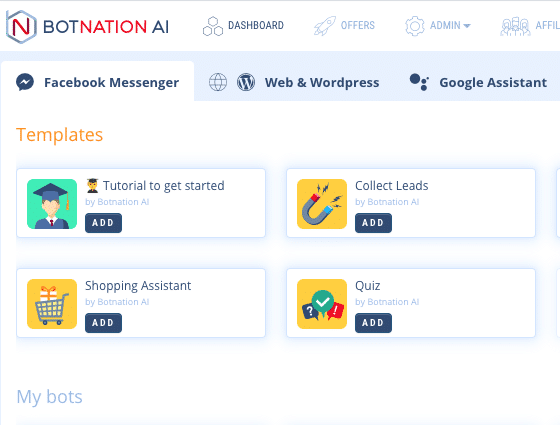Click the graduate student thumbnail
The height and width of the screenshot is (425, 560).
(52, 204)
